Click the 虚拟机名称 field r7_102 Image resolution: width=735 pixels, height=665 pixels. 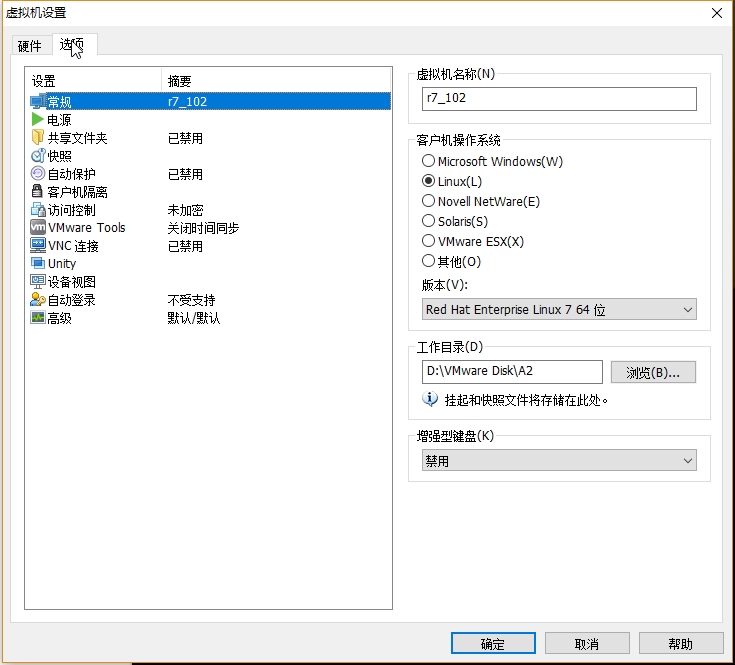click(x=559, y=98)
